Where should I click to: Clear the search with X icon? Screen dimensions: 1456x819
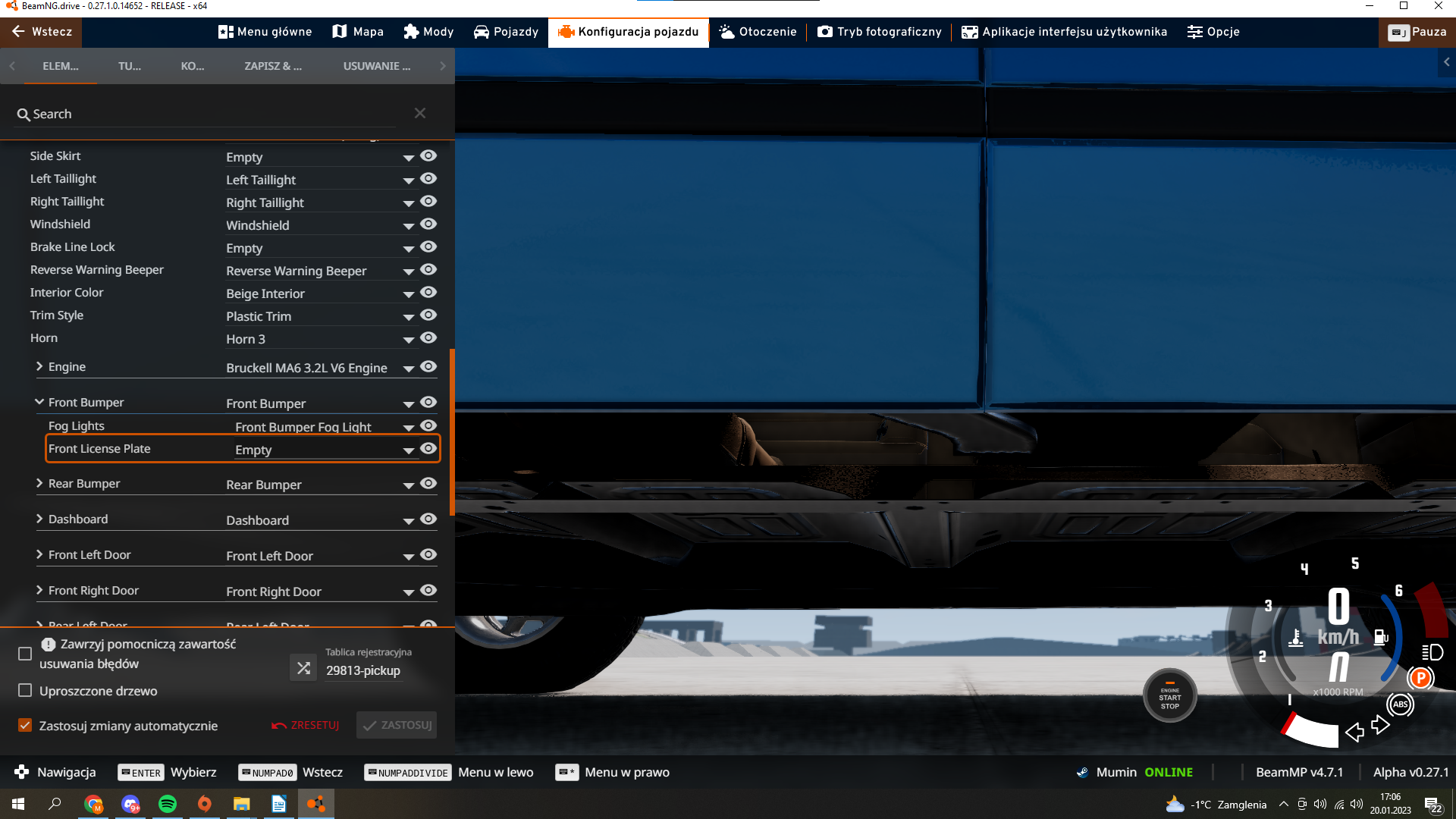coord(420,113)
